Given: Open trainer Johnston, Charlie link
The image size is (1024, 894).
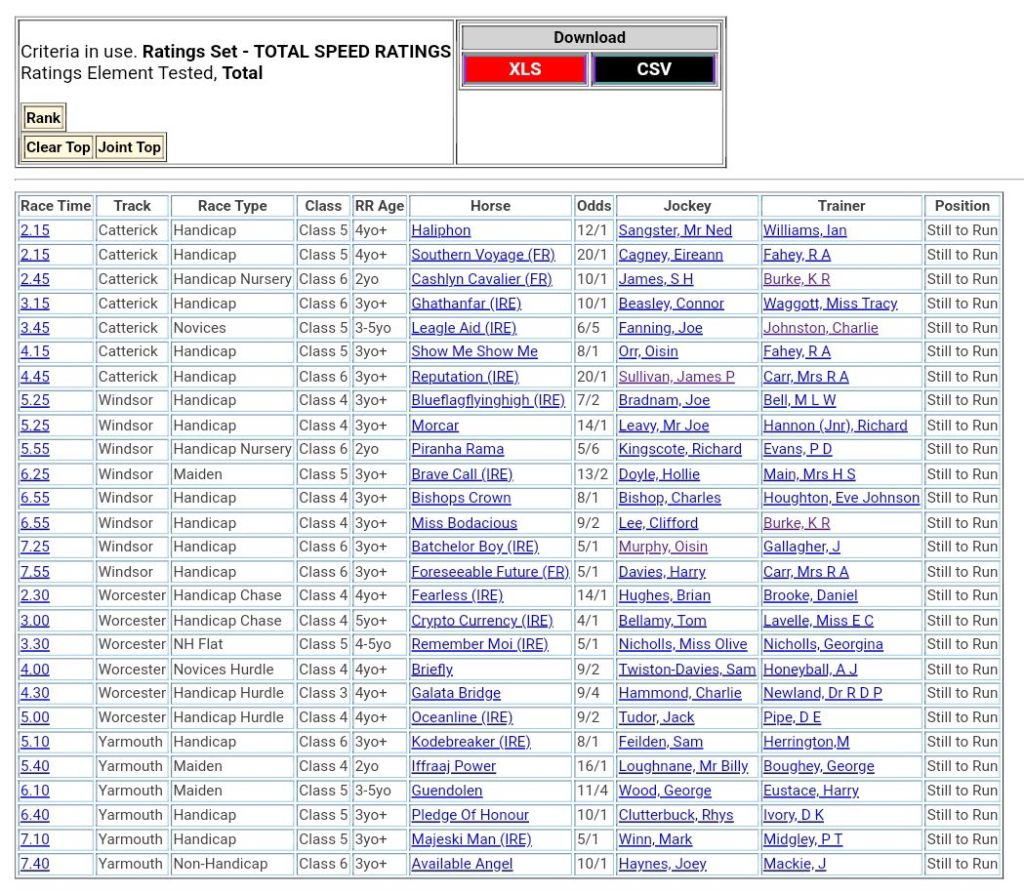Looking at the screenshot, I should [x=820, y=327].
